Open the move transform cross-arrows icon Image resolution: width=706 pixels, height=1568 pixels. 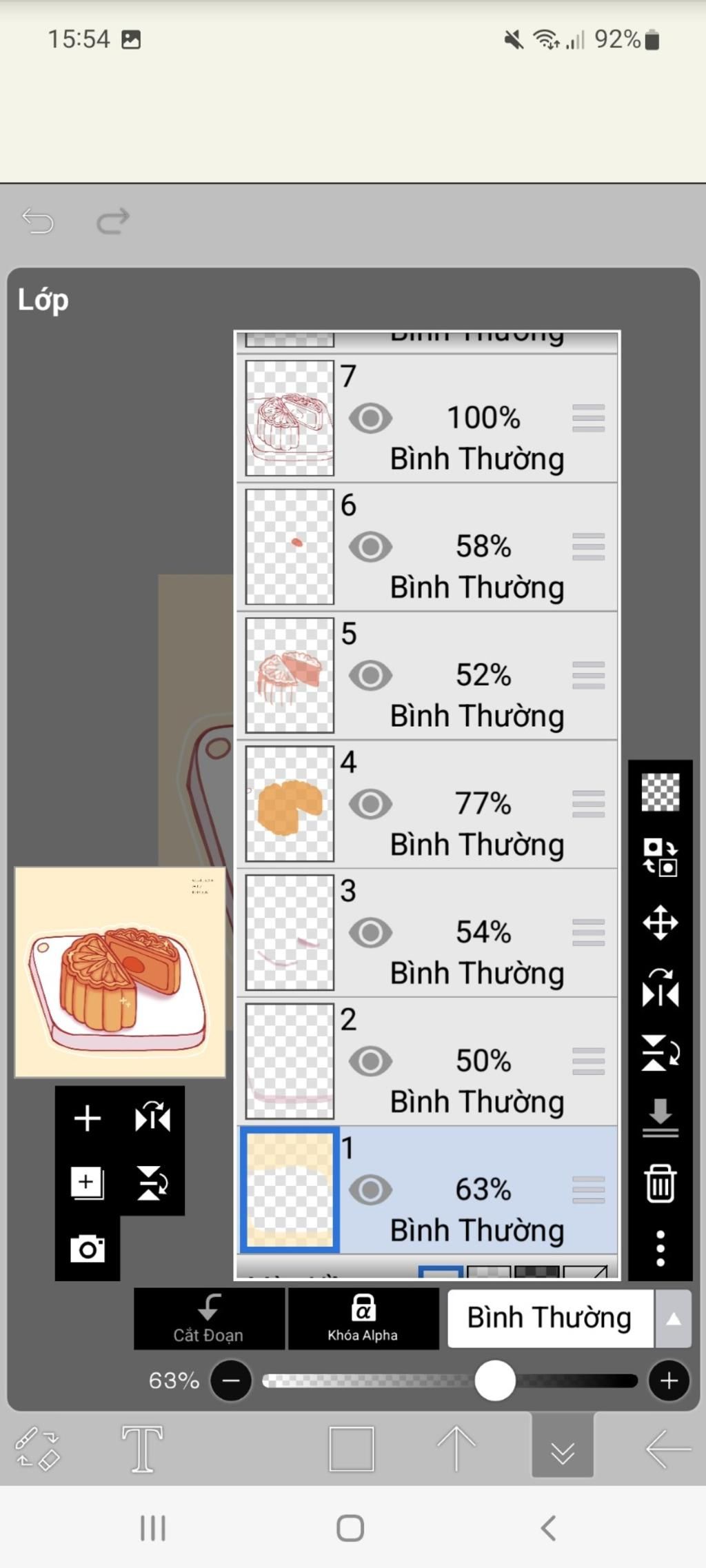click(x=660, y=923)
